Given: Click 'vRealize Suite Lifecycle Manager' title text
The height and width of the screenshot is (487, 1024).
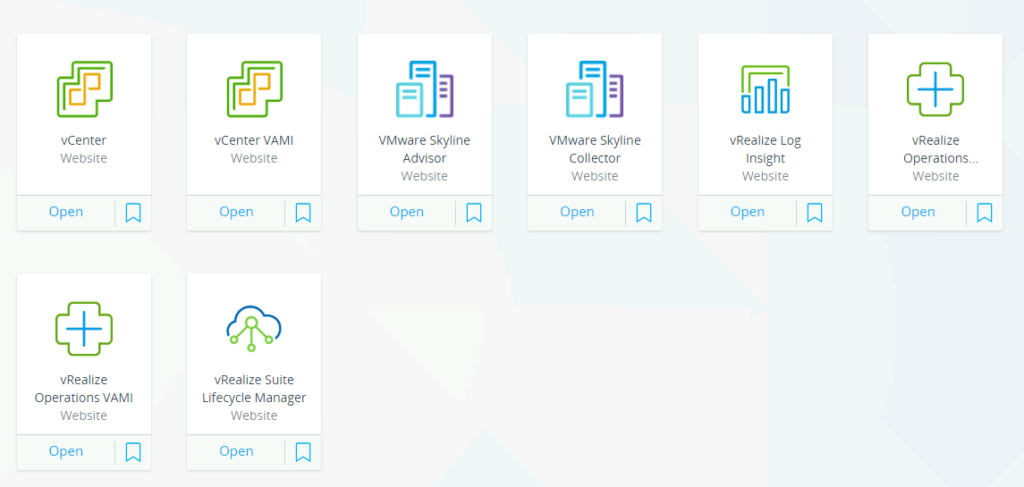Looking at the screenshot, I should [x=254, y=388].
